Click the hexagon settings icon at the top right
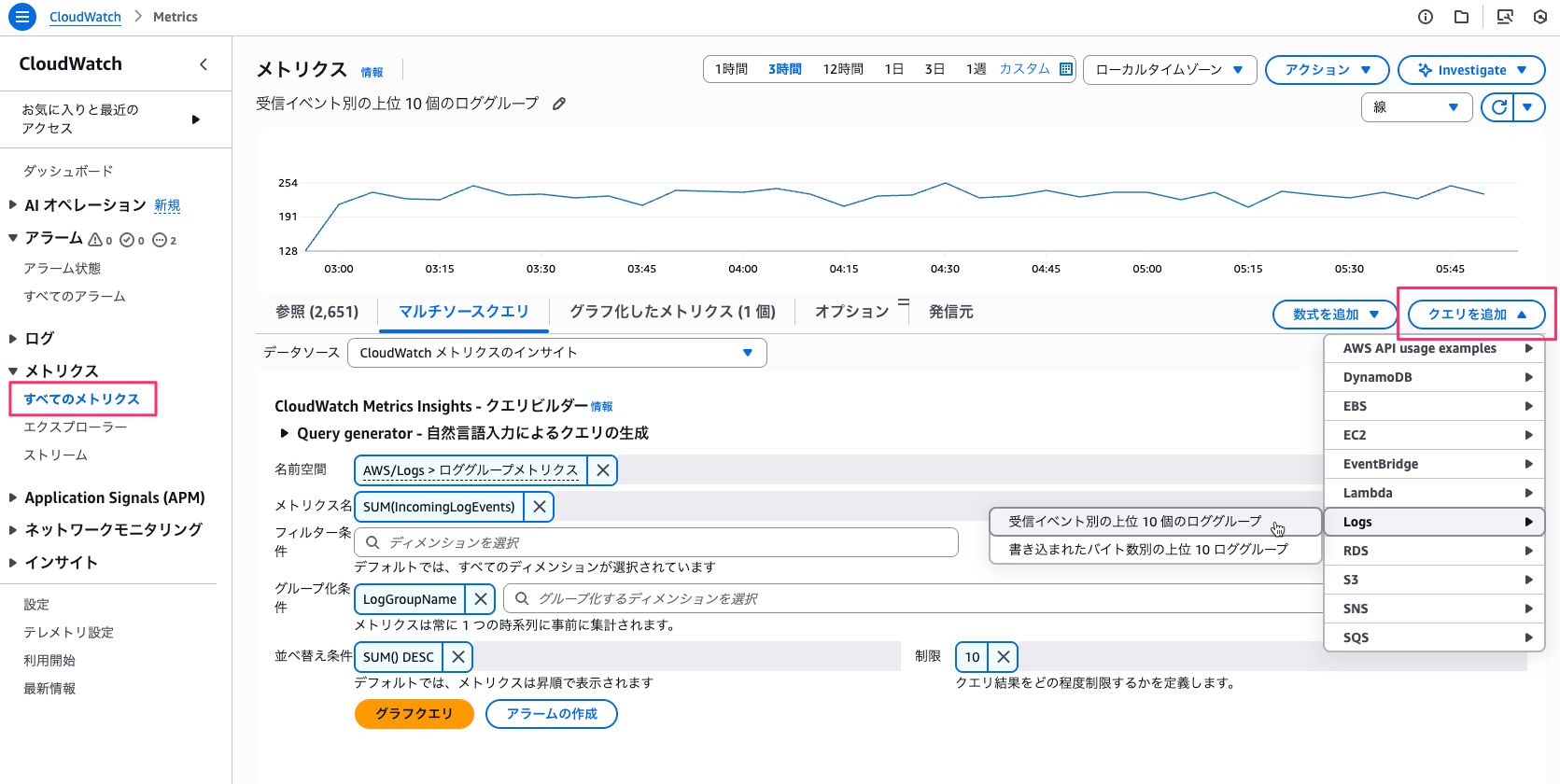This screenshot has height=784, width=1560. 1540,17
